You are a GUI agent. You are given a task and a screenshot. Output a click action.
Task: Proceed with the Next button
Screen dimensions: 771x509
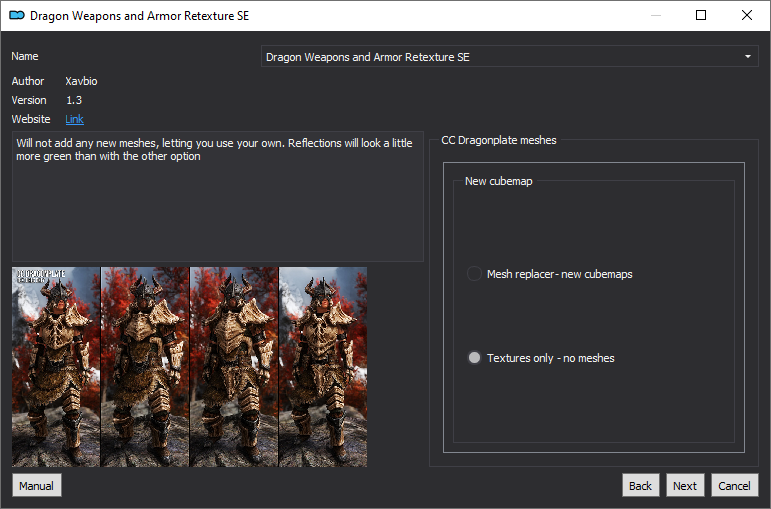(685, 486)
